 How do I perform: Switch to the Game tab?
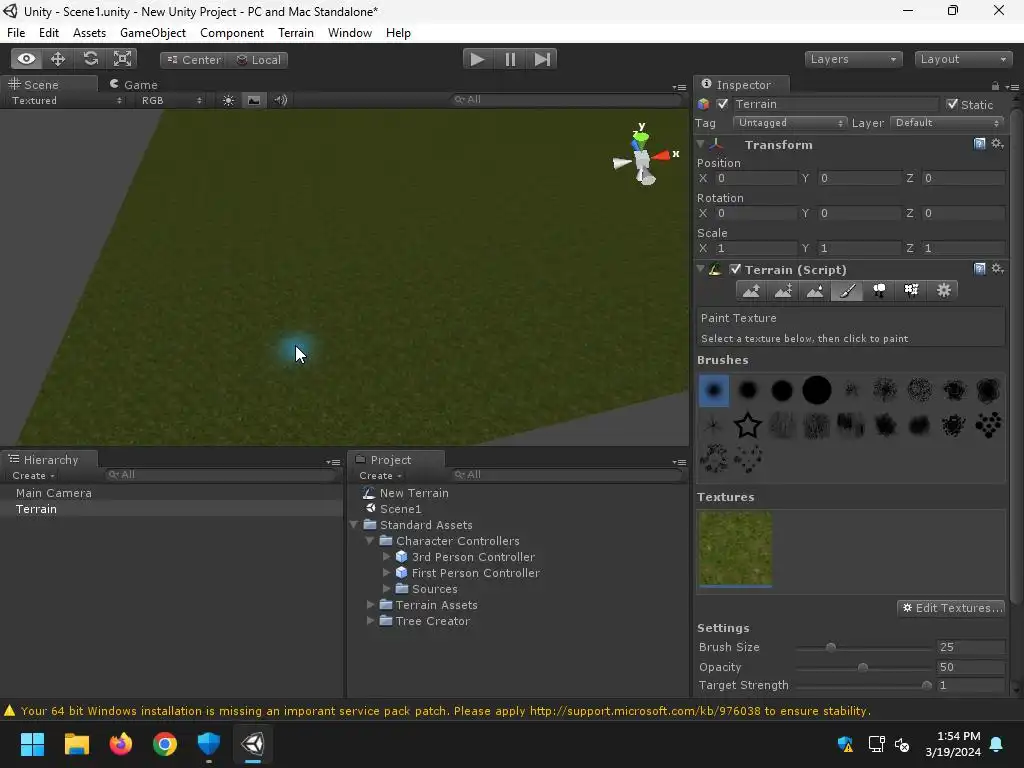pyautogui.click(x=134, y=85)
